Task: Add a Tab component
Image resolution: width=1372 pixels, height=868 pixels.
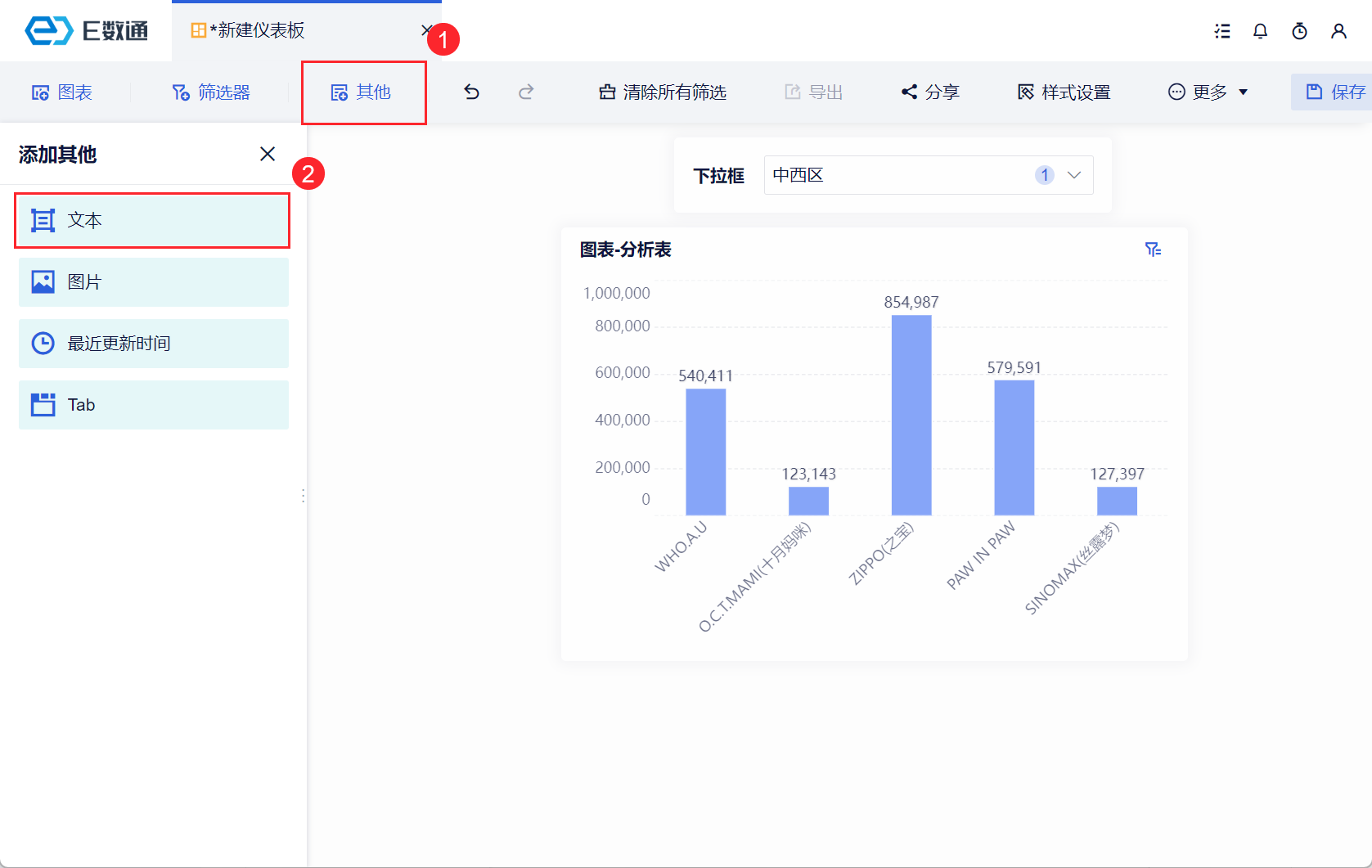Action: pyautogui.click(x=154, y=405)
